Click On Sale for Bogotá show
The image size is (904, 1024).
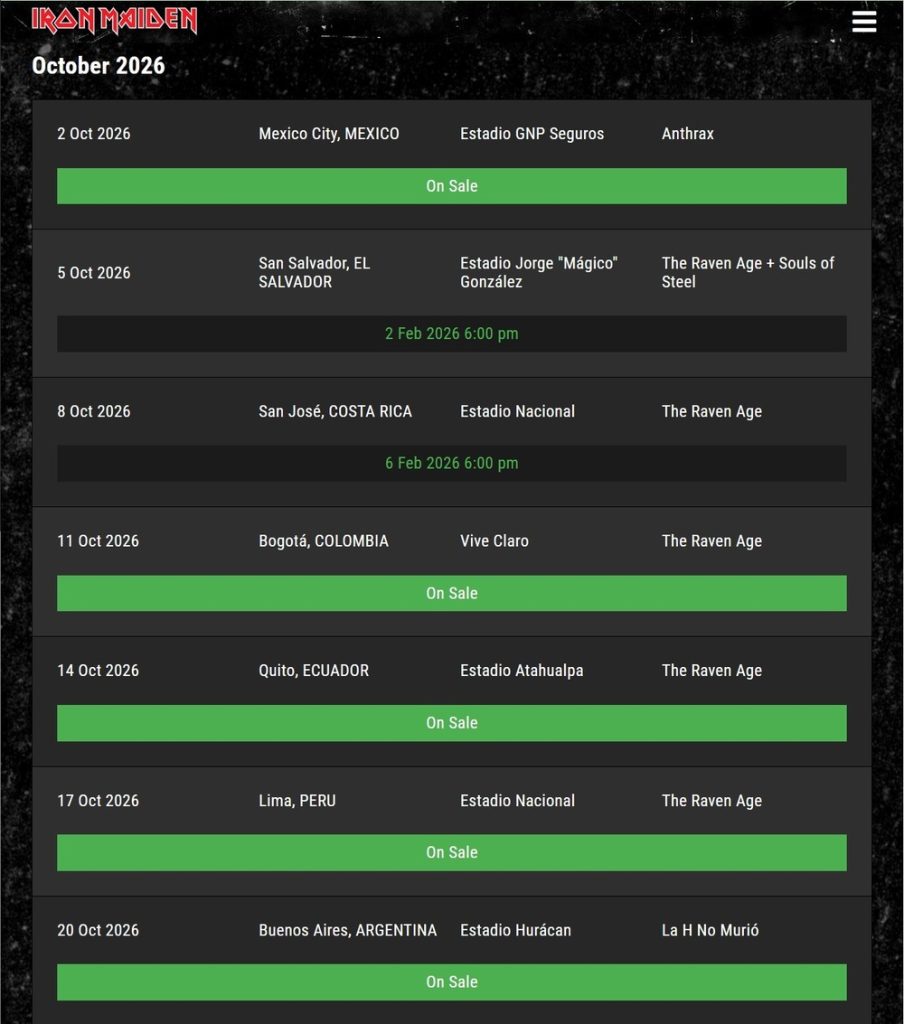tap(452, 593)
